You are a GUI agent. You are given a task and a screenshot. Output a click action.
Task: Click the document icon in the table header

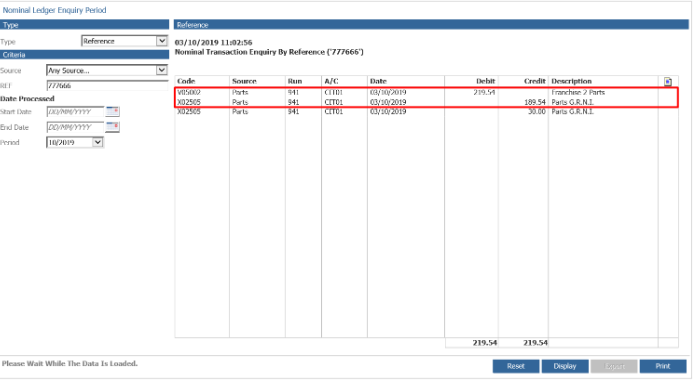(x=668, y=81)
